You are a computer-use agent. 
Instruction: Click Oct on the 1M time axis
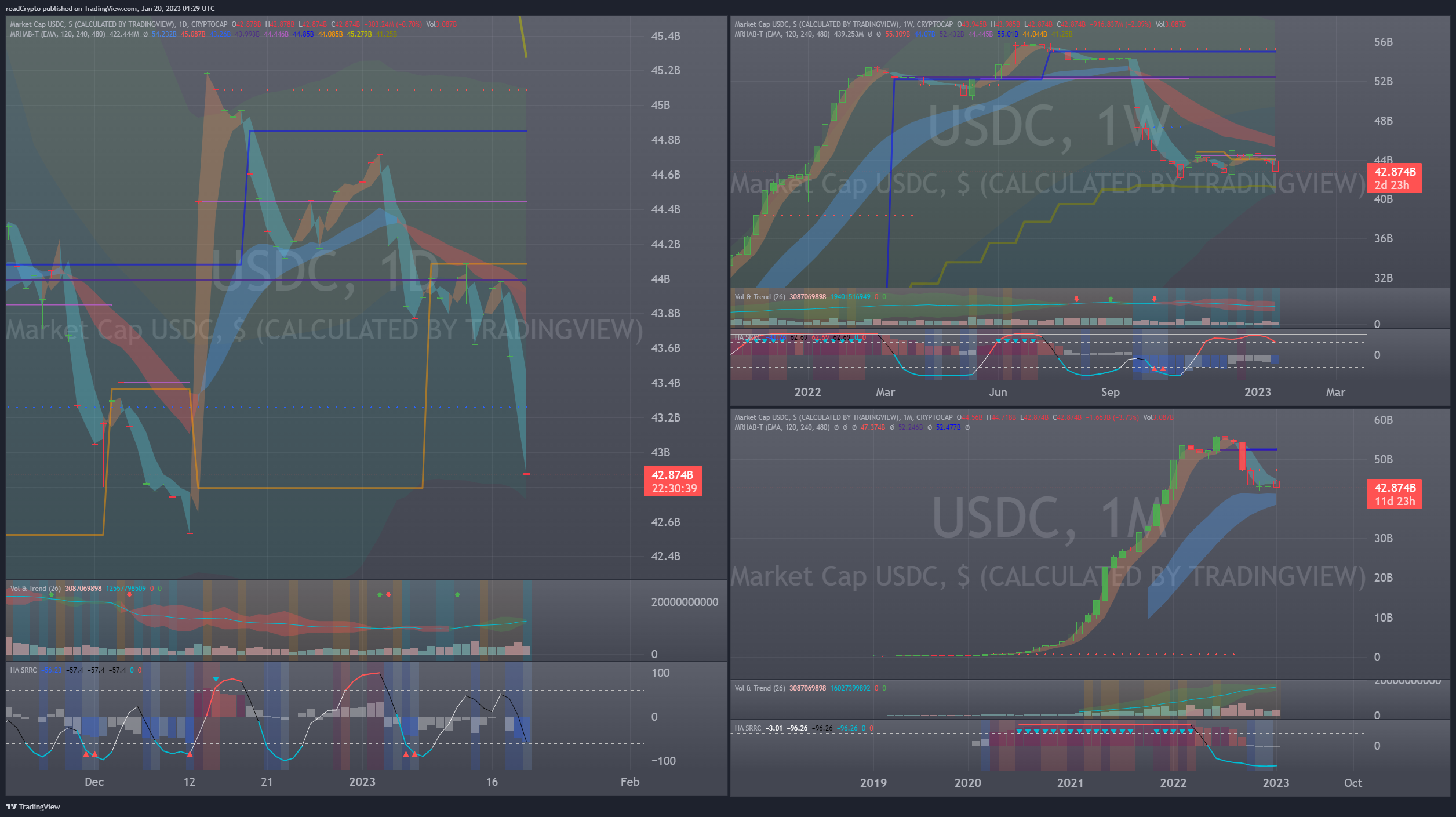coord(1353,783)
